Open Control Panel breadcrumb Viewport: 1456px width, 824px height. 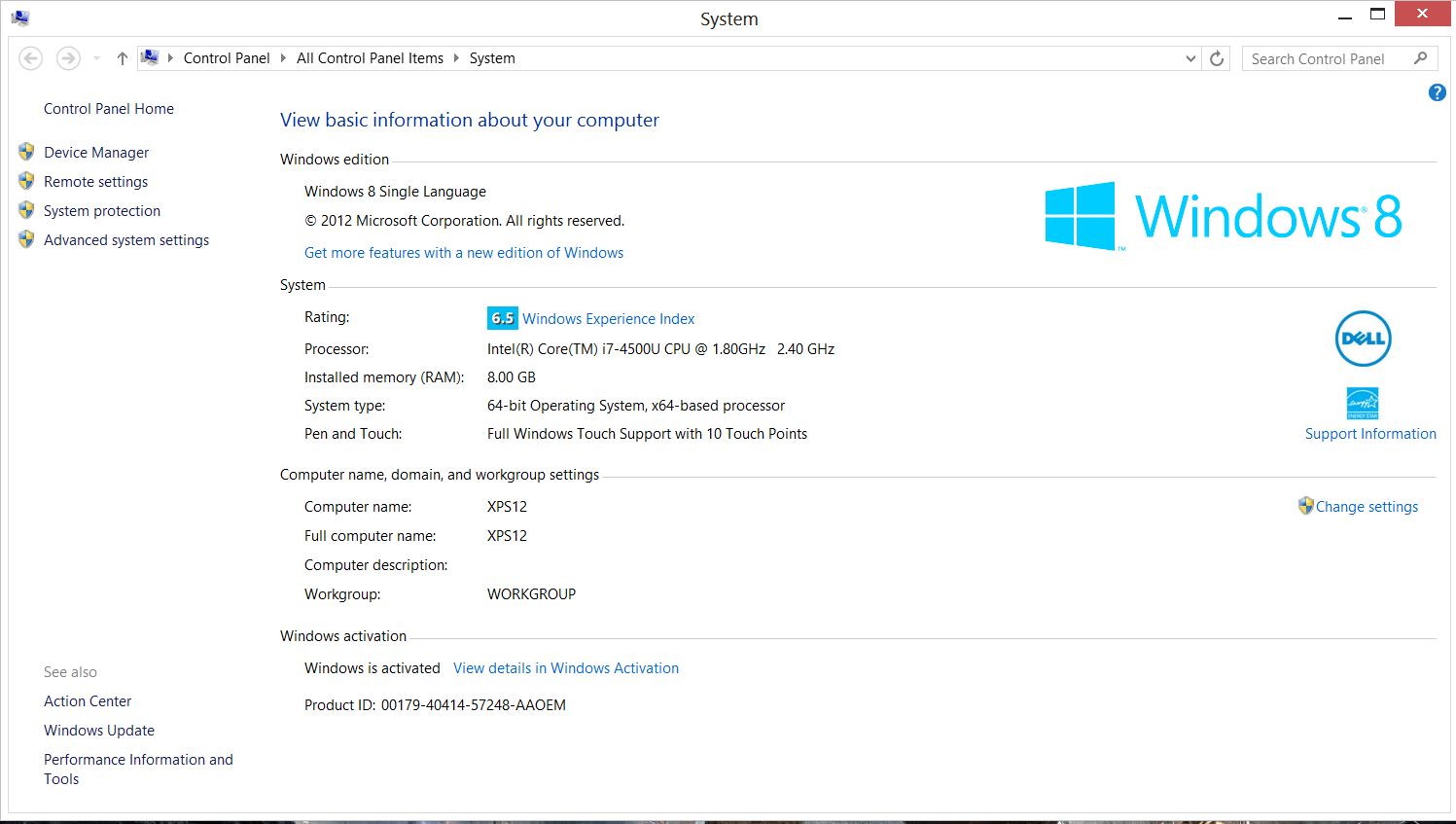pyautogui.click(x=227, y=58)
